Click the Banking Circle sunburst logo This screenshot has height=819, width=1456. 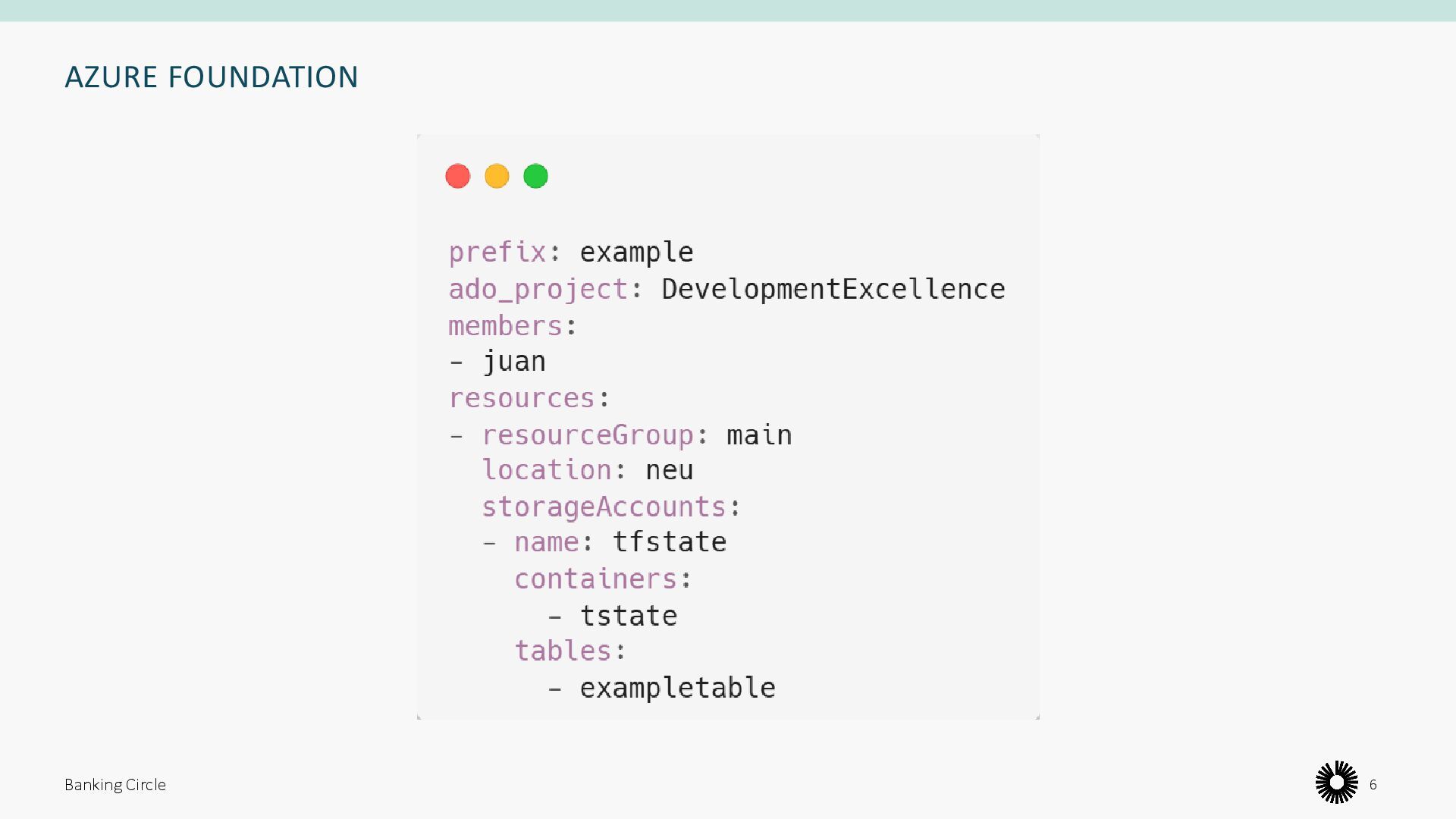coord(1336,782)
